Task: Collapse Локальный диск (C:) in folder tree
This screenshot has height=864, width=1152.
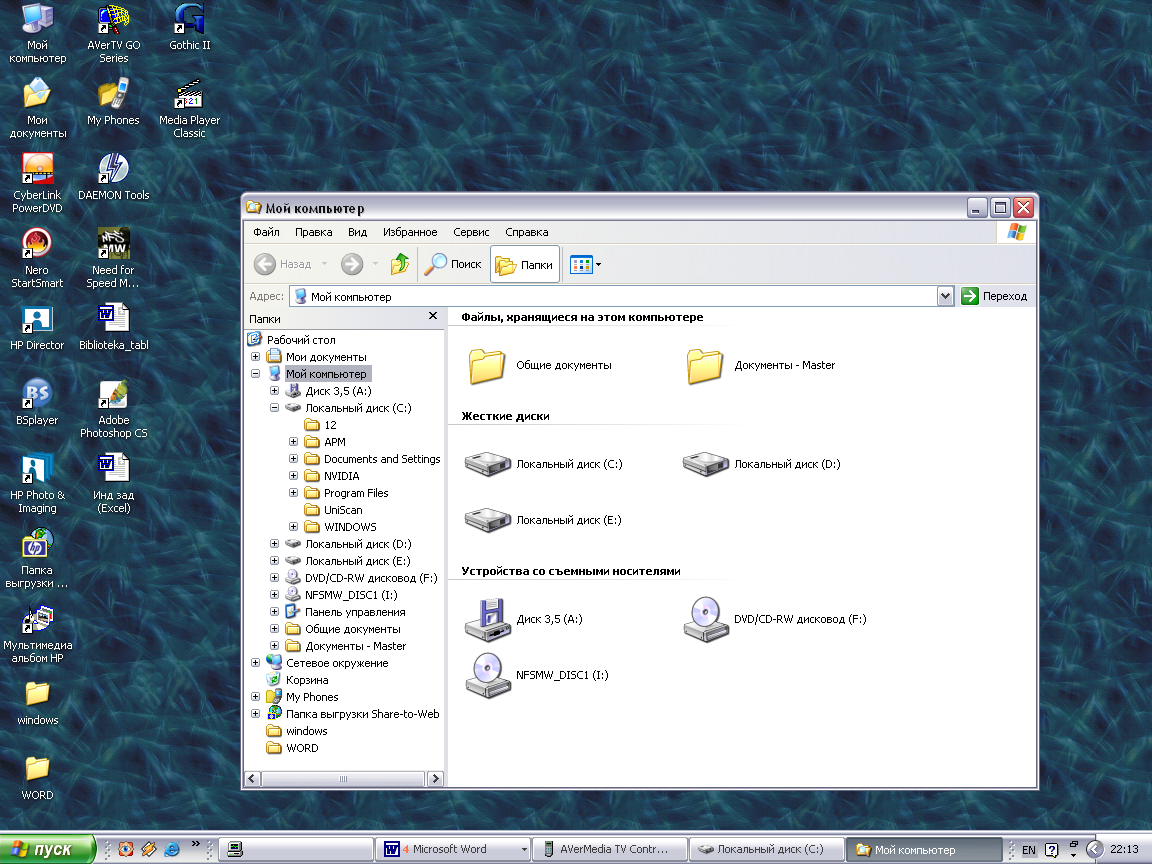Action: 274,407
